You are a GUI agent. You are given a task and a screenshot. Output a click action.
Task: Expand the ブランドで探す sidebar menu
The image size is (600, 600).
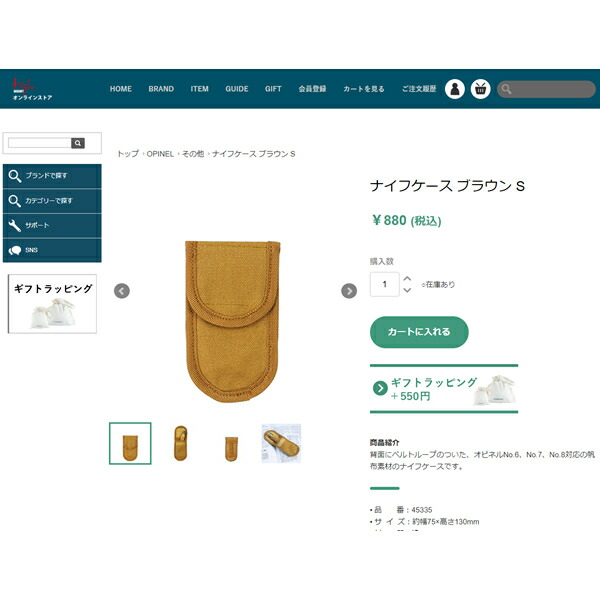[x=52, y=176]
